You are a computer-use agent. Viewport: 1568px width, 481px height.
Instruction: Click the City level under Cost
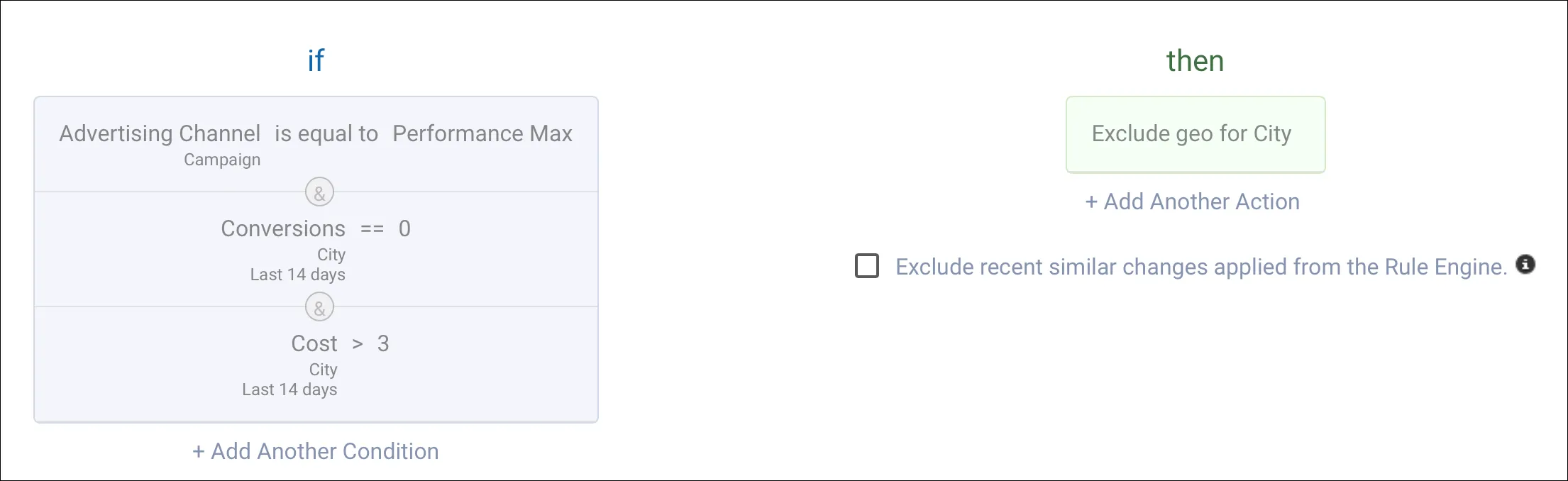pos(323,370)
